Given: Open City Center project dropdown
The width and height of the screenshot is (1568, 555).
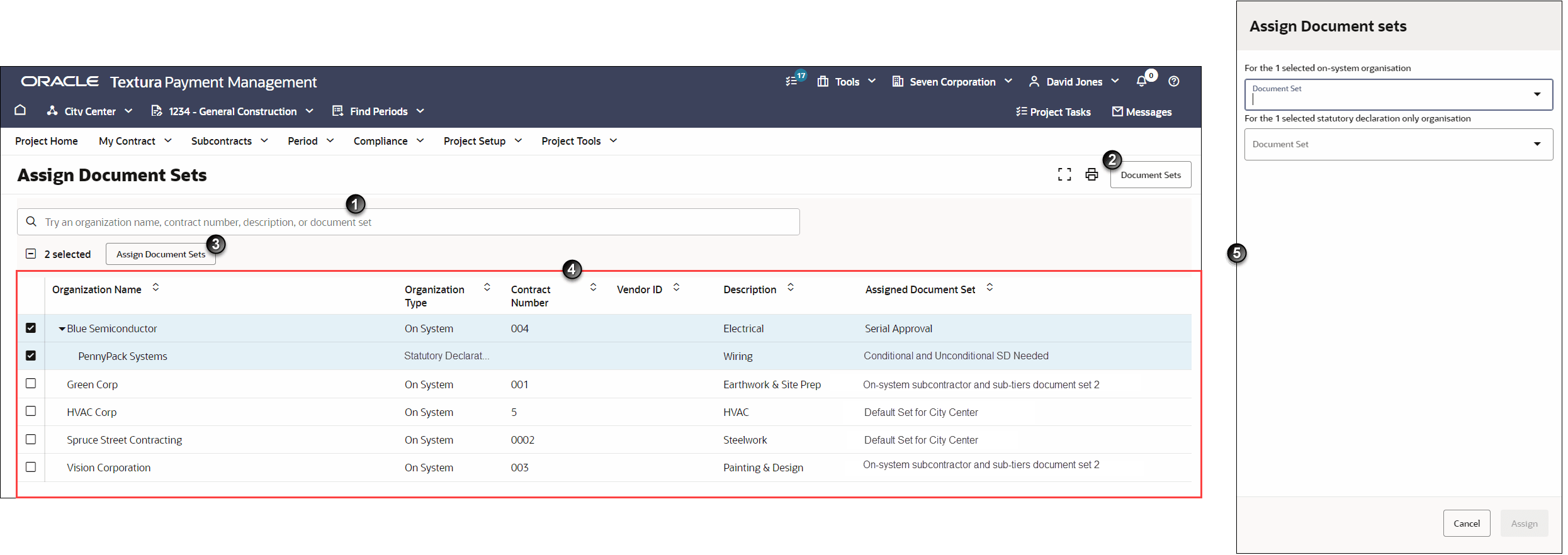Looking at the screenshot, I should point(89,111).
